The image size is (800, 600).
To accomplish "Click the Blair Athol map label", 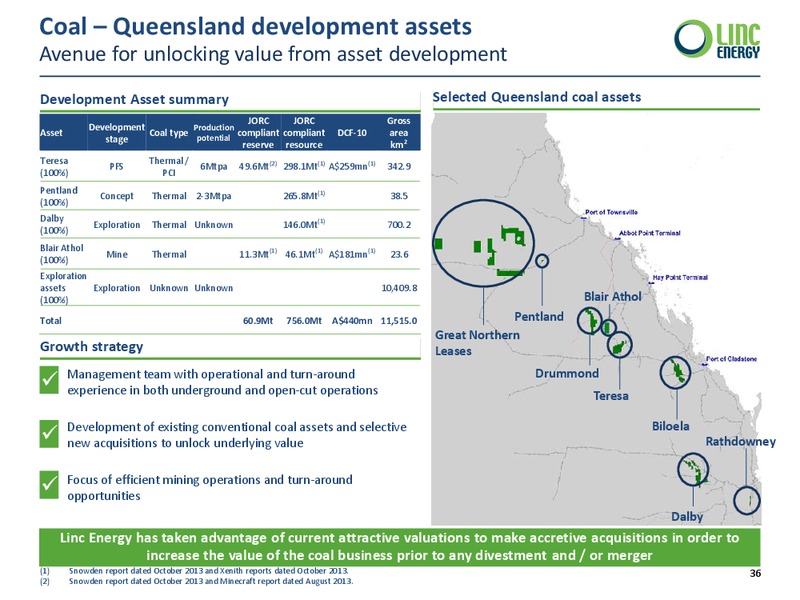I will pyautogui.click(x=612, y=296).
